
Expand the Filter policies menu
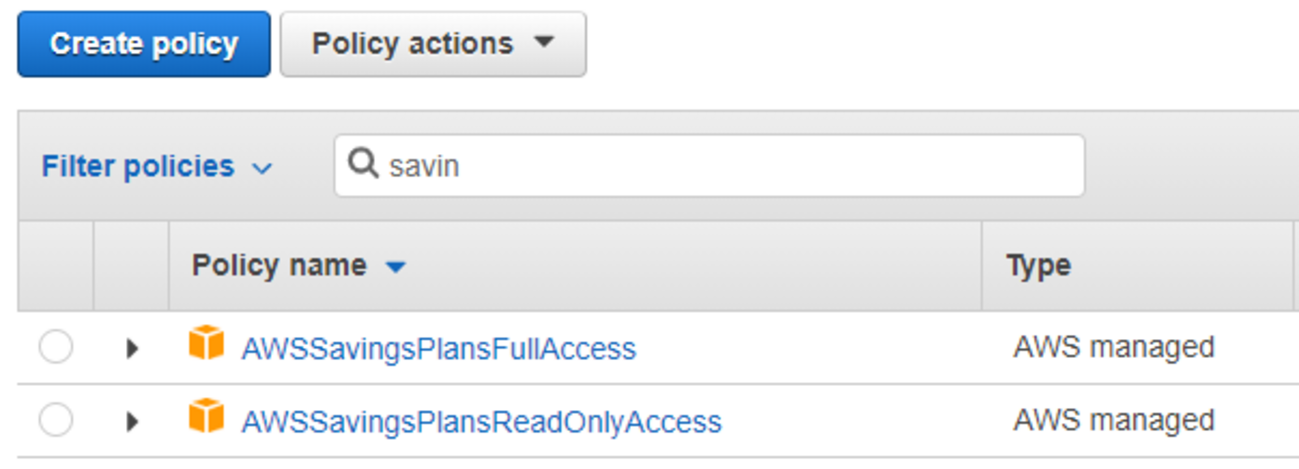pyautogui.click(x=156, y=166)
